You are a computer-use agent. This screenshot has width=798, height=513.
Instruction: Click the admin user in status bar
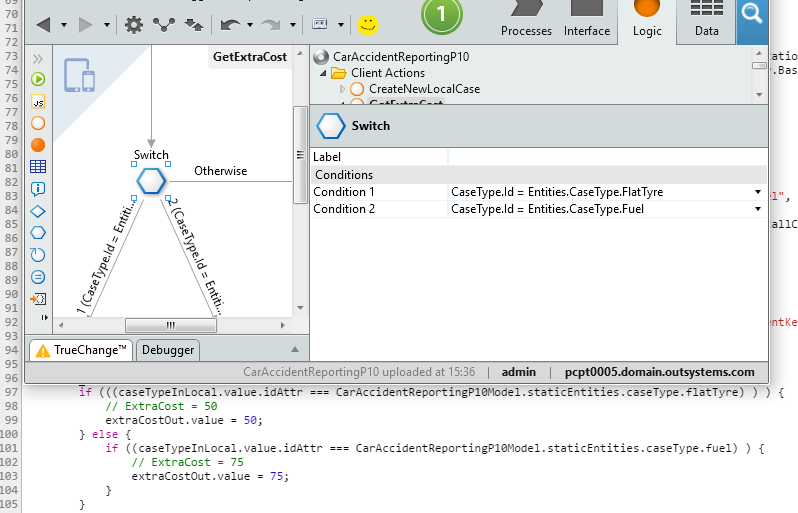(519, 372)
